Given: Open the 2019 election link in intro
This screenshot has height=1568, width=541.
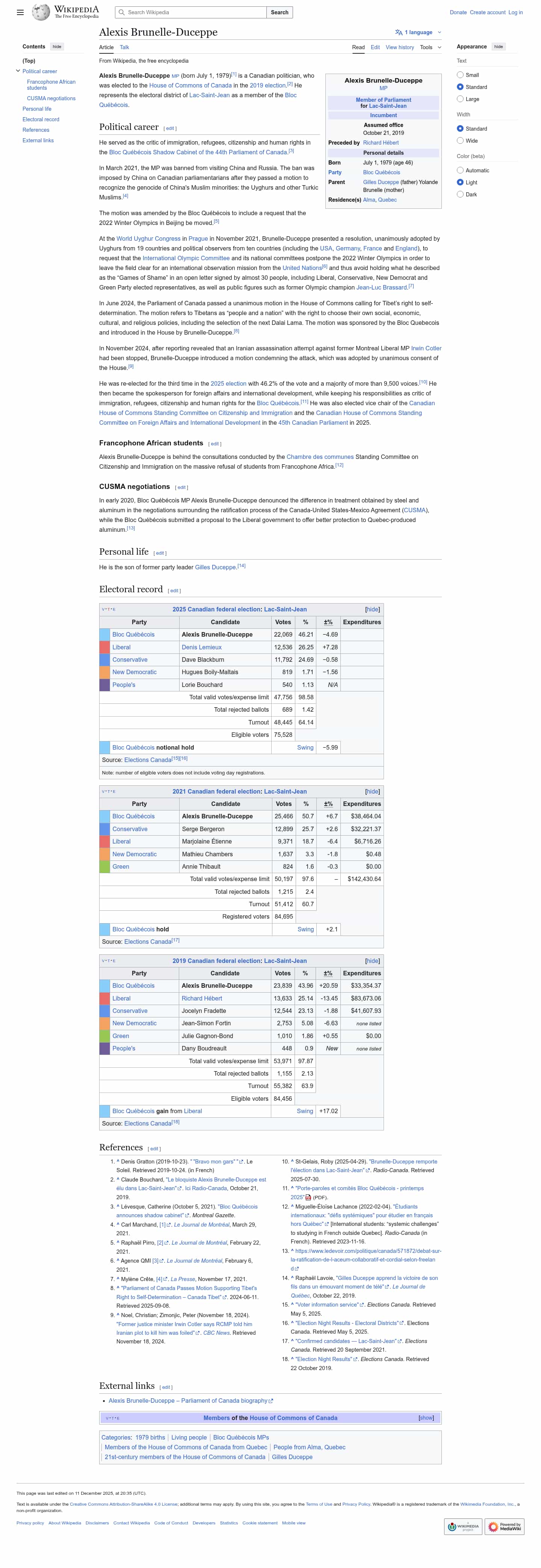Looking at the screenshot, I should point(268,85).
